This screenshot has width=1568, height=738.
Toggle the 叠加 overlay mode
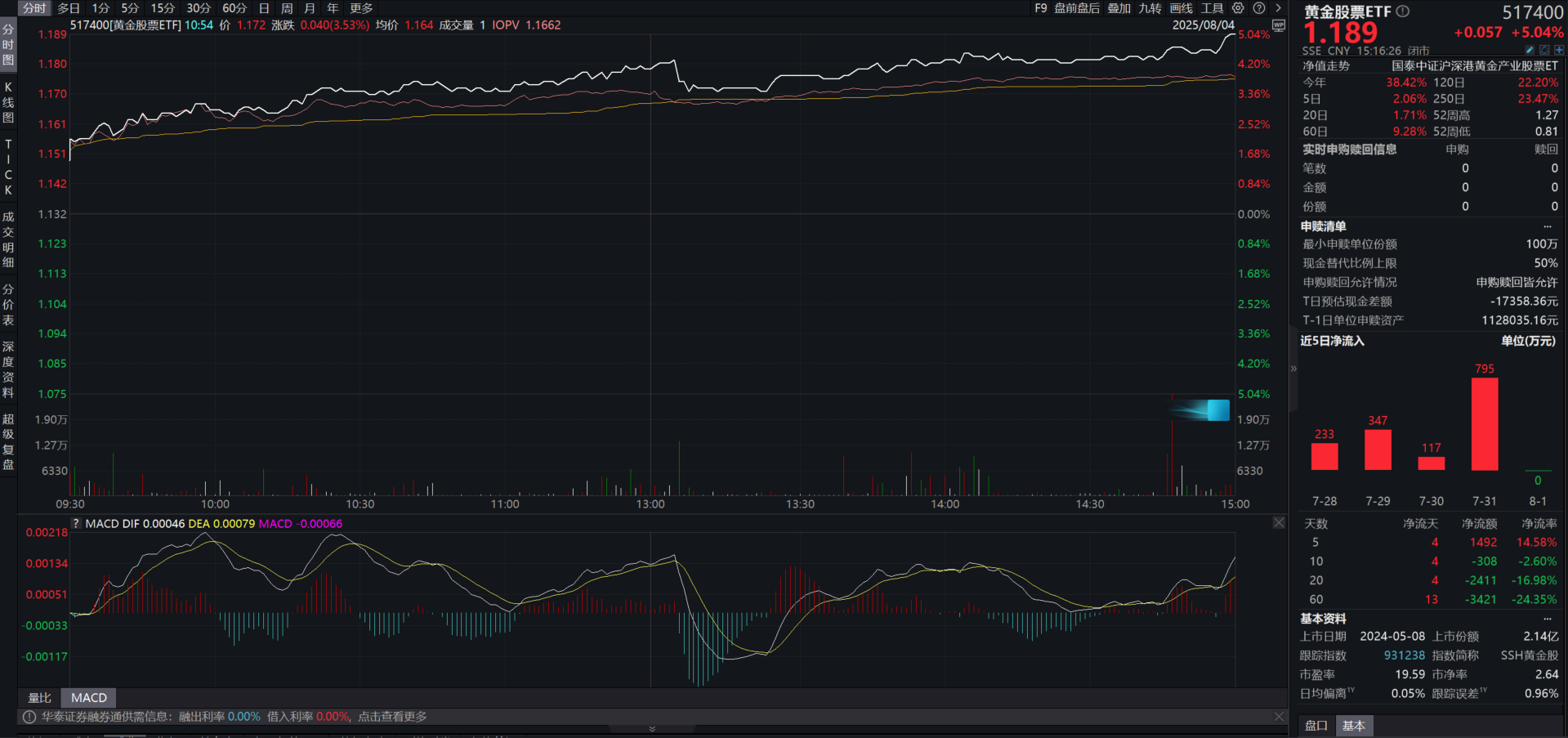click(1118, 7)
